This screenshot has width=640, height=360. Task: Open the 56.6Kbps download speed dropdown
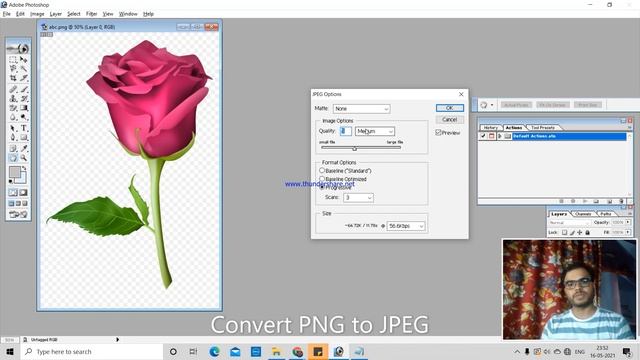point(406,226)
